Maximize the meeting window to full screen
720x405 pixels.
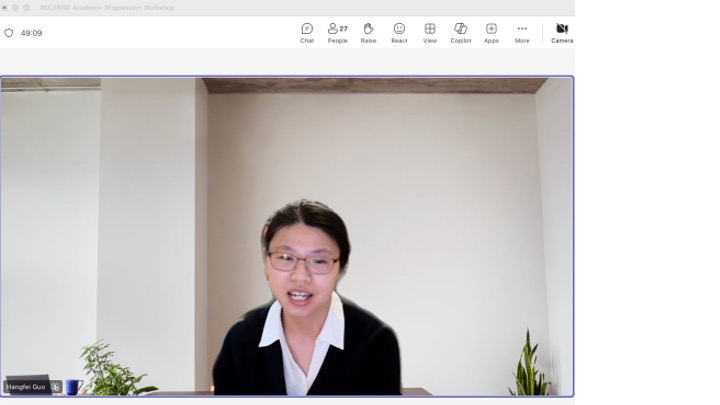(x=27, y=7)
